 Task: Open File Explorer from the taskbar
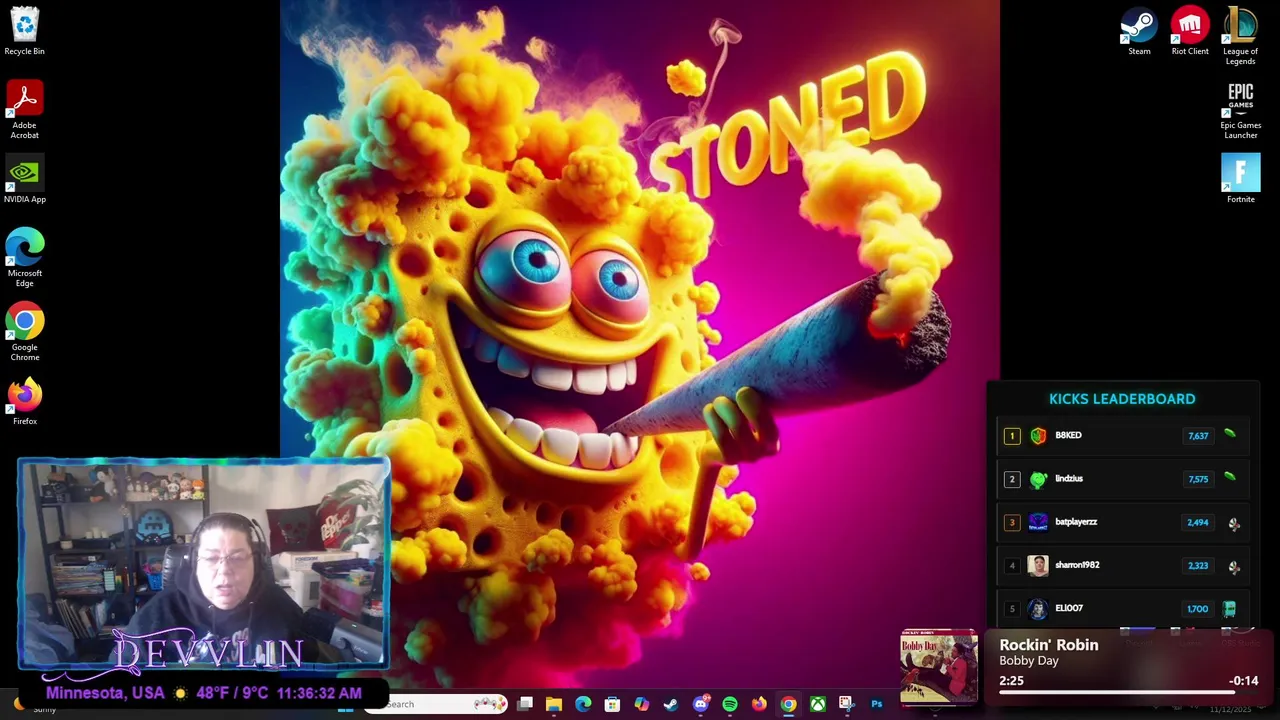[554, 704]
